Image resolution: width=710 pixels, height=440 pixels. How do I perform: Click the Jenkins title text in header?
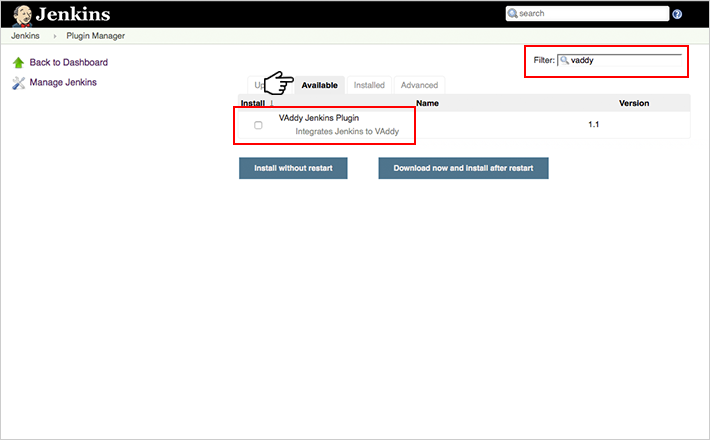(x=73, y=14)
